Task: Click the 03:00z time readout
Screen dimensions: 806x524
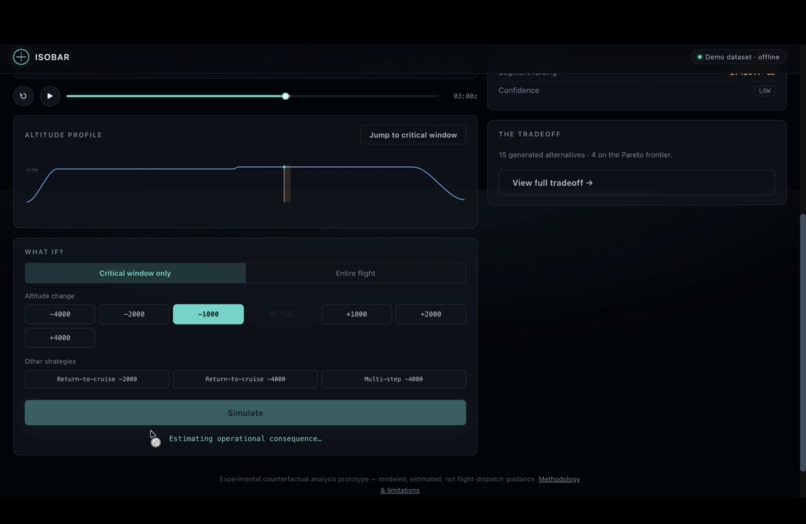Action: (x=465, y=96)
